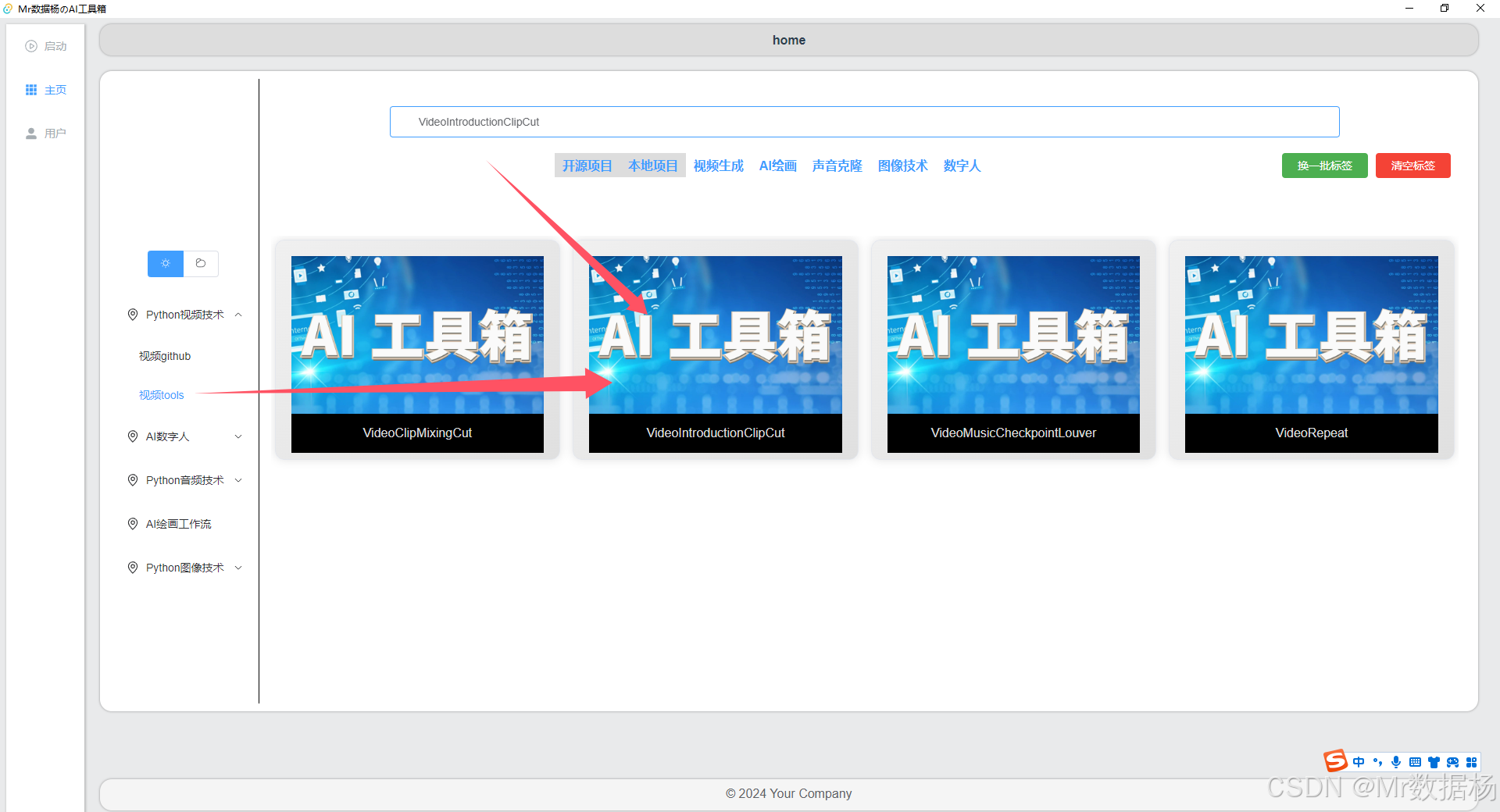Select the 视频生成 tag

coord(719,166)
